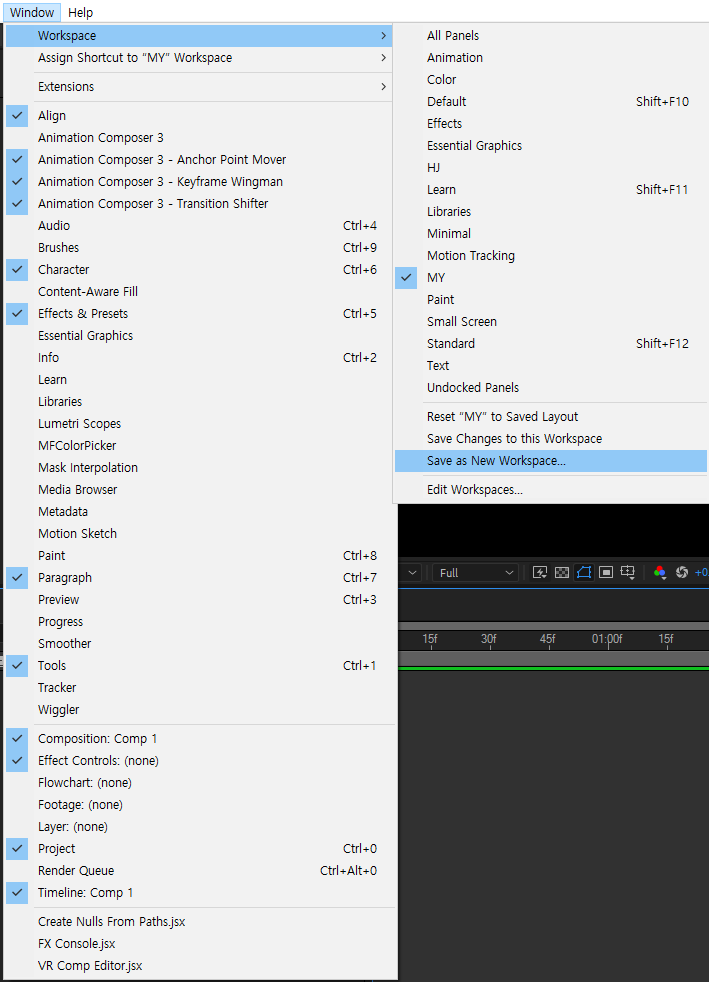Click the 45f mark on the time ruler

coord(547,639)
